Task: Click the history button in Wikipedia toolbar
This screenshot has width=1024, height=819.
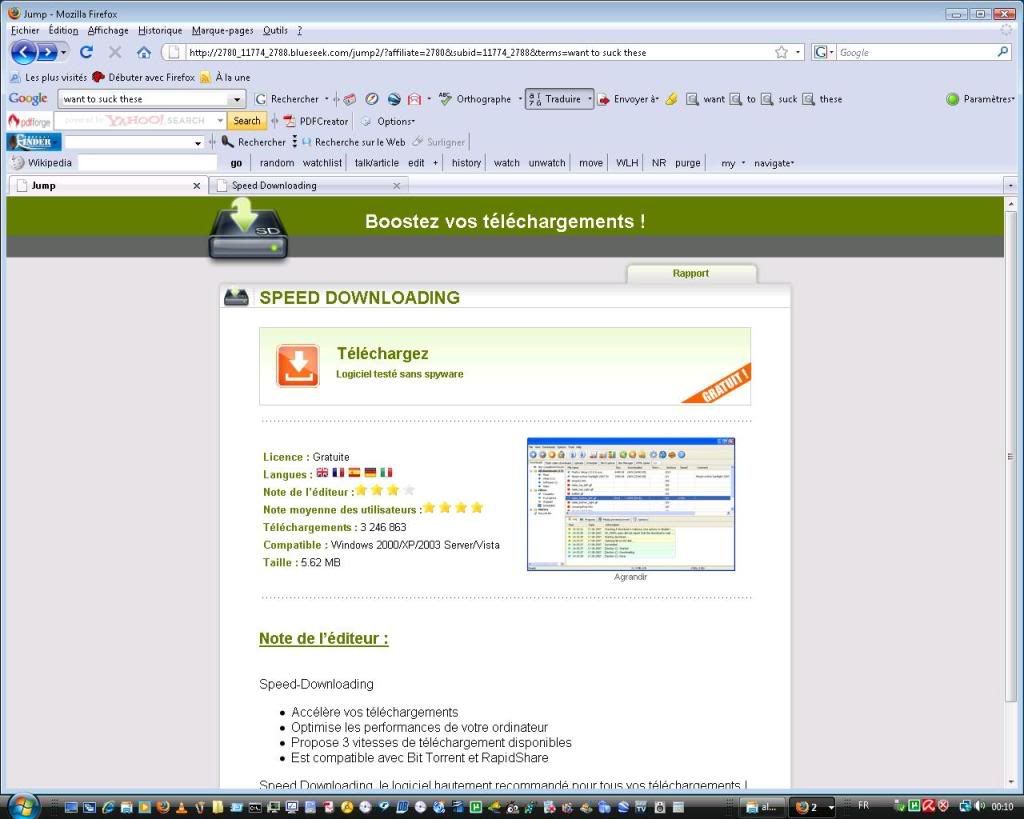Action: 466,163
